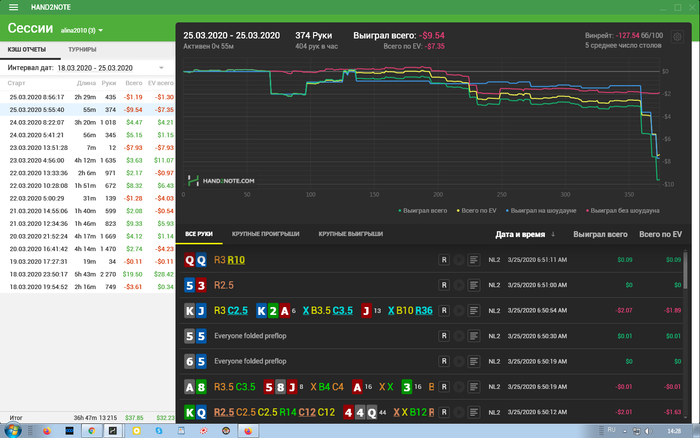Select session '19.03.2020 17:27:31'
Viewport: 700px width, 438px height.
pos(88,262)
